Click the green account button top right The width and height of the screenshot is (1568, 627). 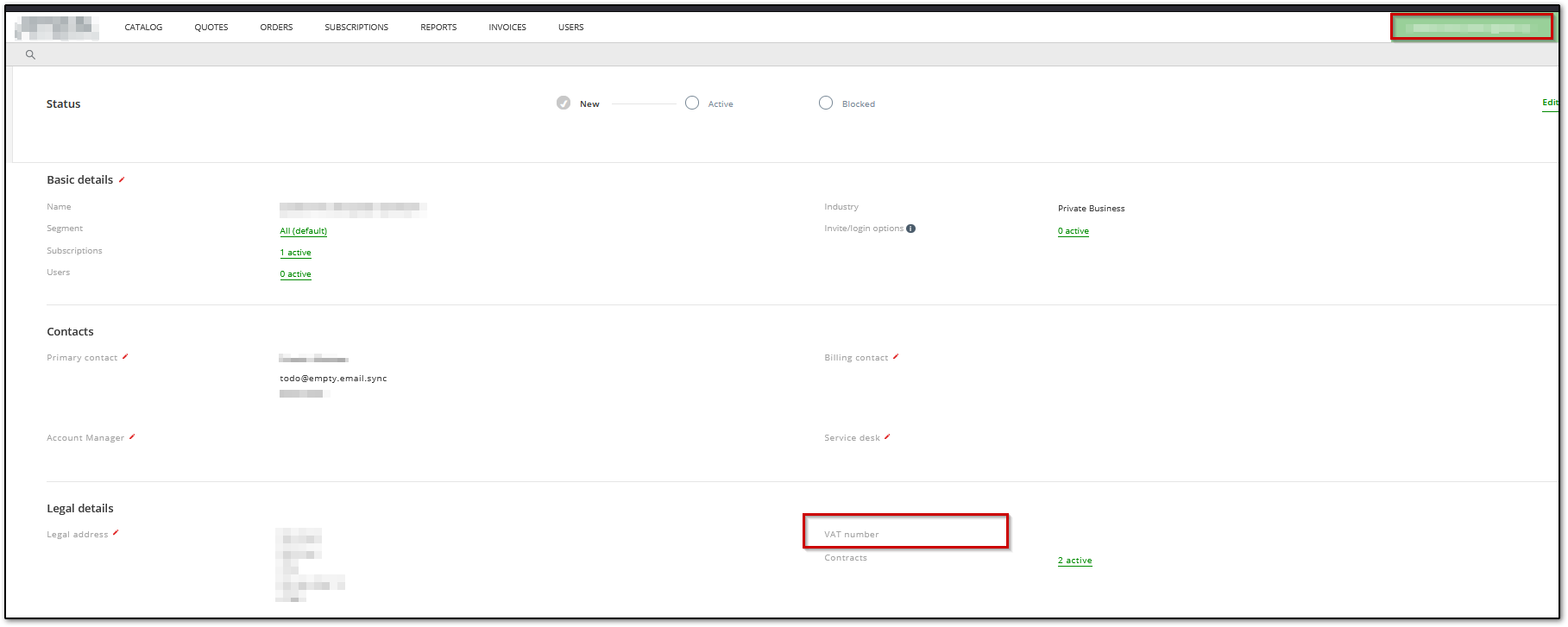pyautogui.click(x=1471, y=27)
